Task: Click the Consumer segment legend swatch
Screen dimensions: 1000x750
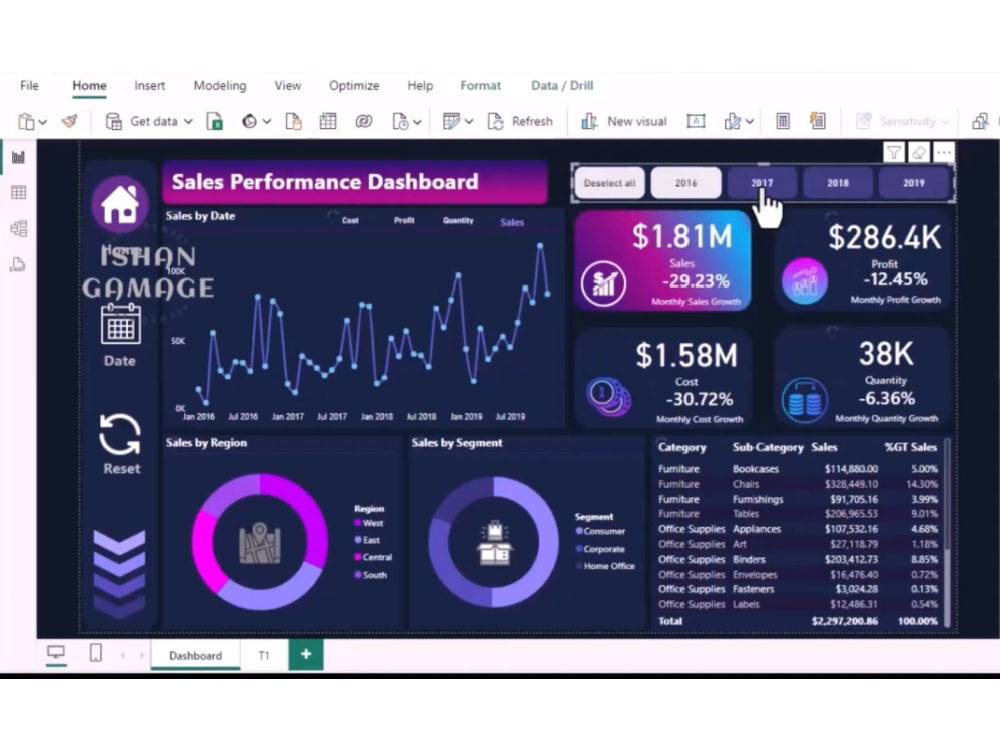Action: [579, 531]
